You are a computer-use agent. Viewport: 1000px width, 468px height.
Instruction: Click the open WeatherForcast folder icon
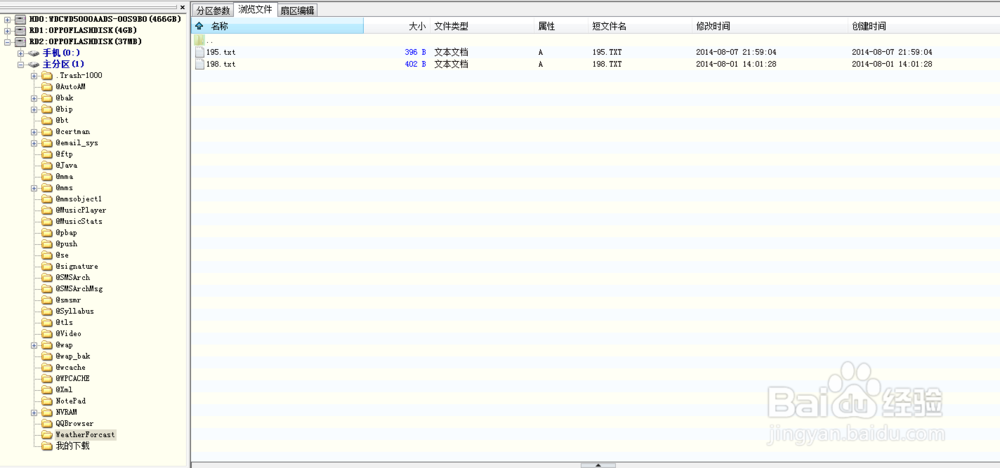click(47, 435)
